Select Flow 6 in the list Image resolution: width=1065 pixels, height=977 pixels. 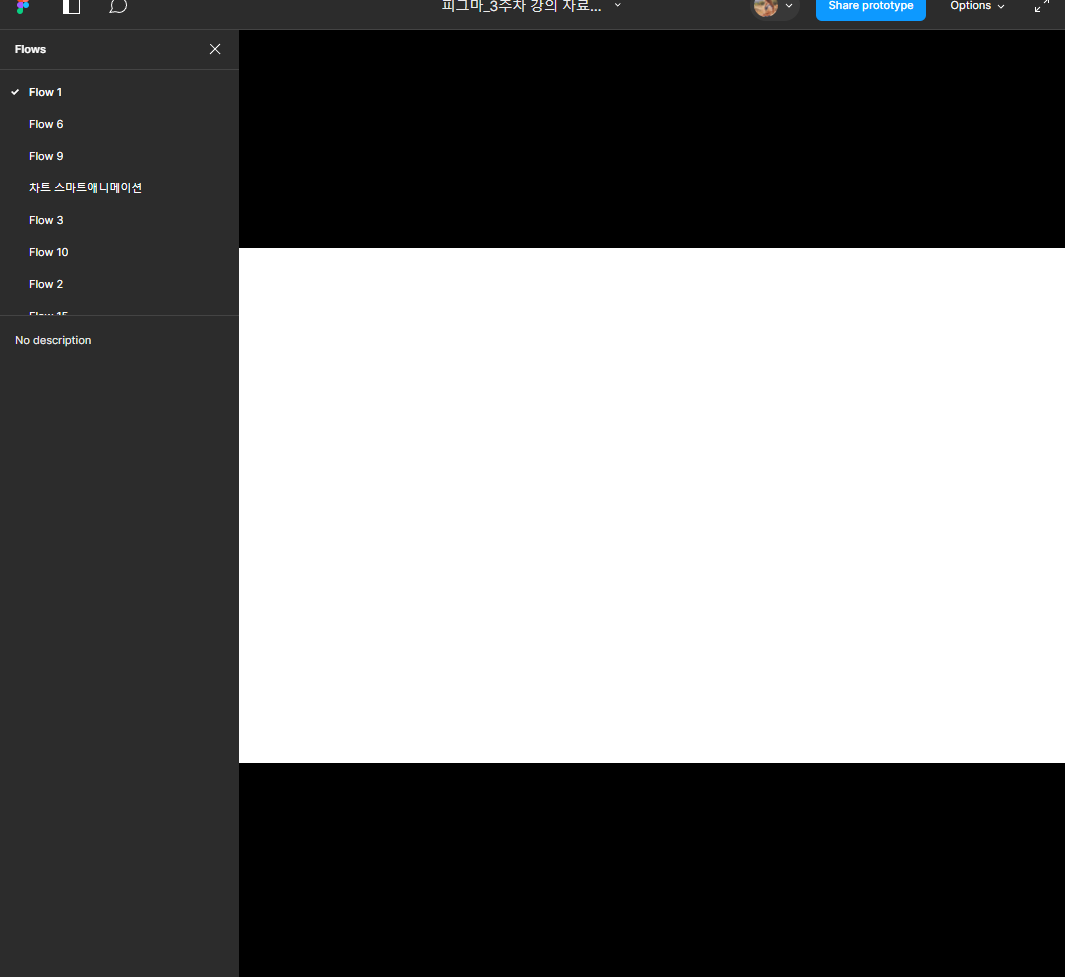click(x=120, y=124)
